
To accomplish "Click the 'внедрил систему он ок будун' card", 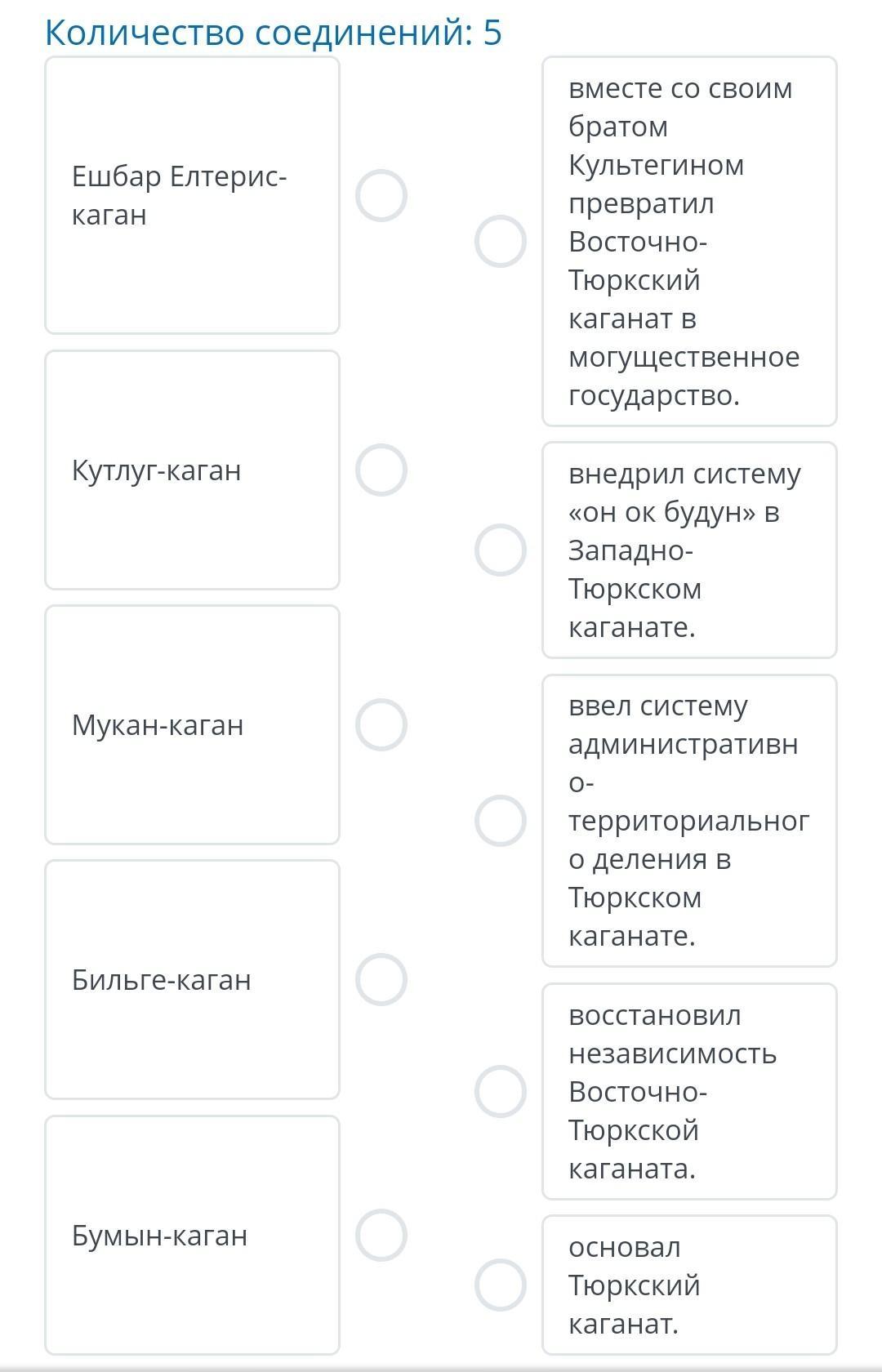I will [689, 550].
